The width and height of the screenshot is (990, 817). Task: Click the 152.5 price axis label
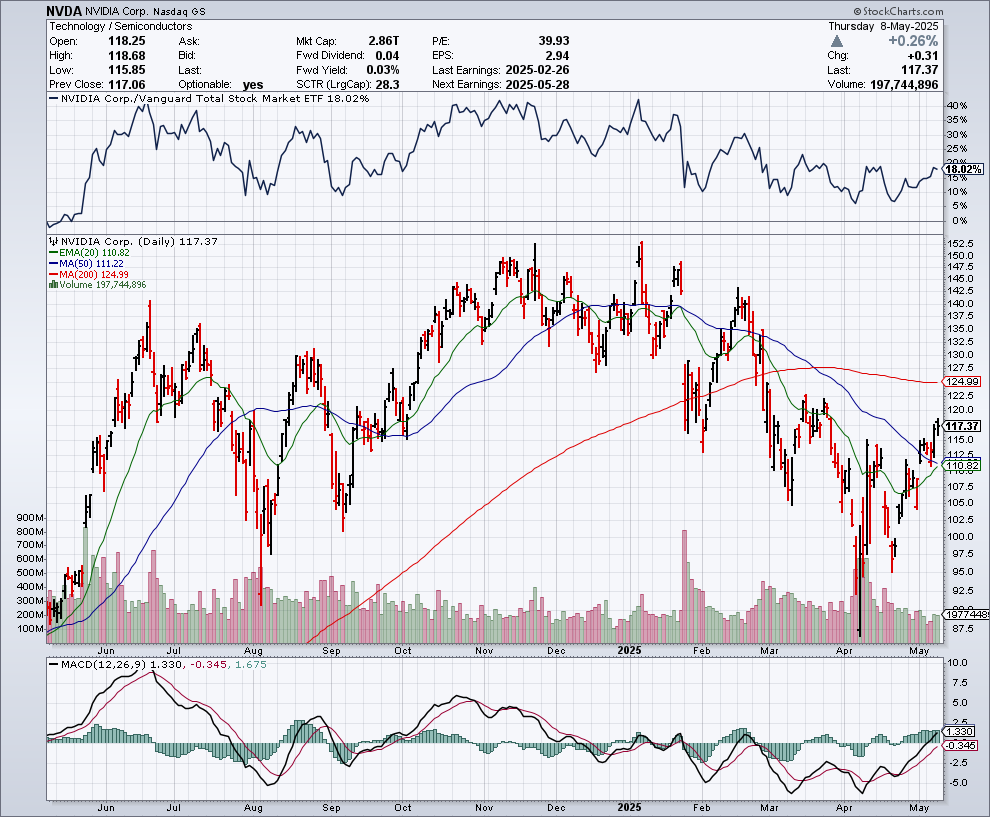coord(960,244)
